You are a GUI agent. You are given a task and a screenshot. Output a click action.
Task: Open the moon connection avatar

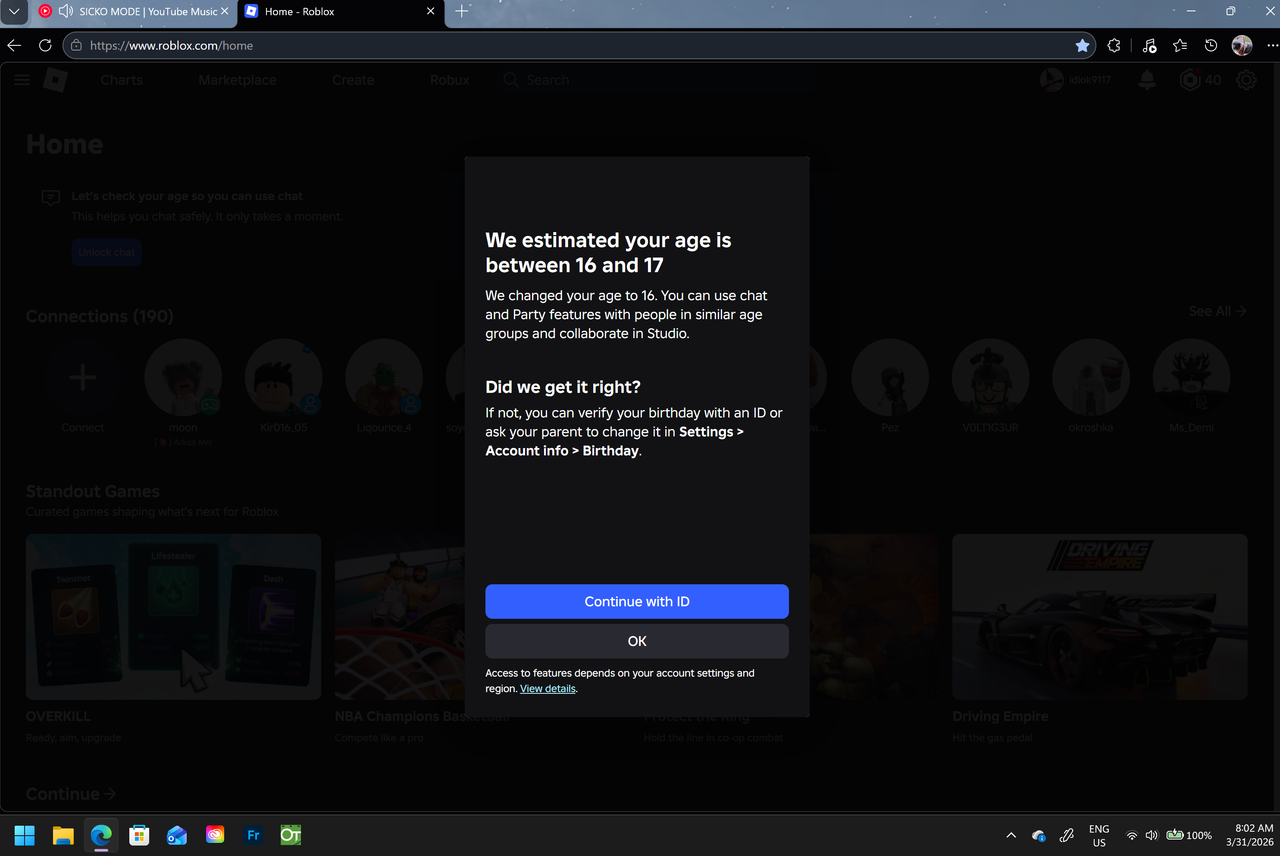click(x=183, y=377)
